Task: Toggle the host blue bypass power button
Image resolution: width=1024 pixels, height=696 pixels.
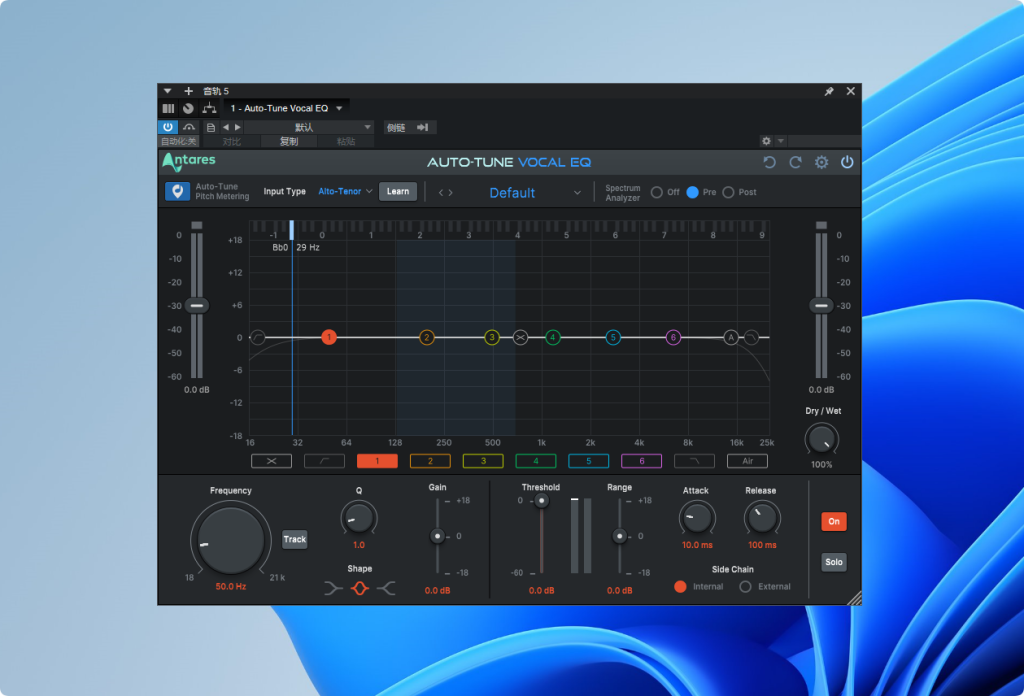Action: pyautogui.click(x=168, y=127)
